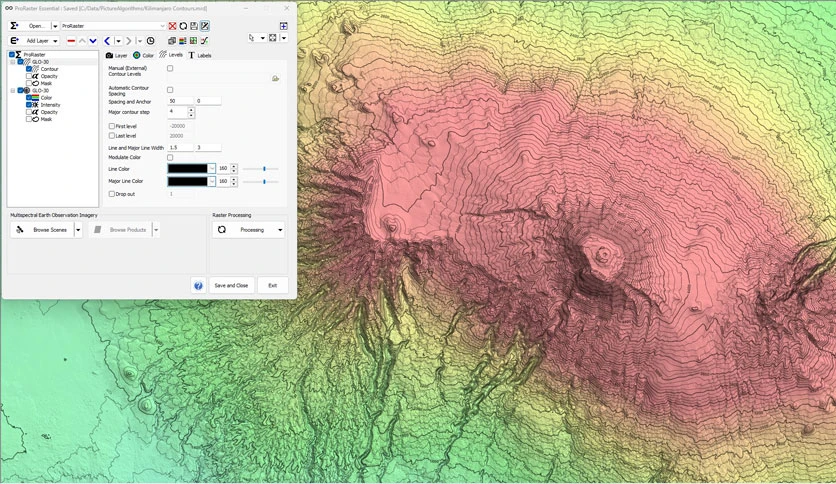Check the Modulate Color box

click(x=170, y=157)
